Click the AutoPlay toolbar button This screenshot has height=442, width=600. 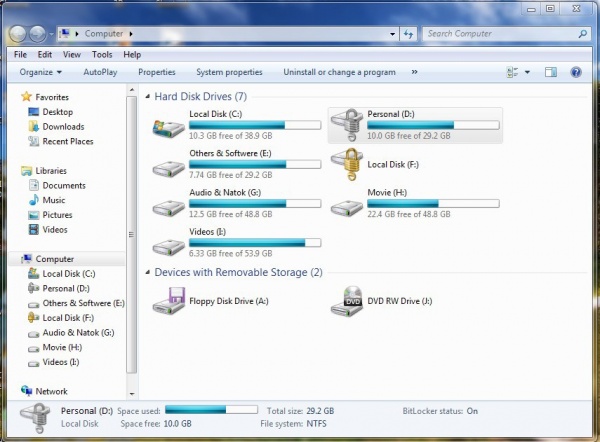pos(100,72)
